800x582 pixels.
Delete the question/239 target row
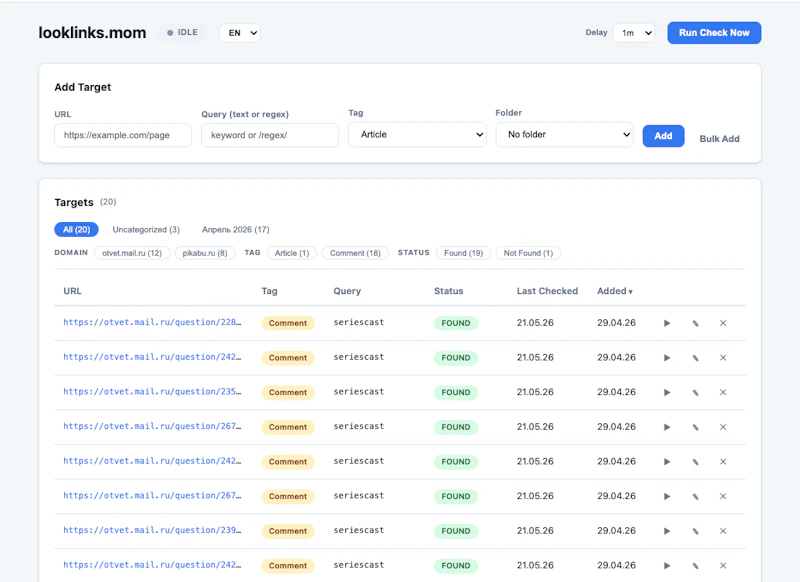pyautogui.click(x=723, y=531)
